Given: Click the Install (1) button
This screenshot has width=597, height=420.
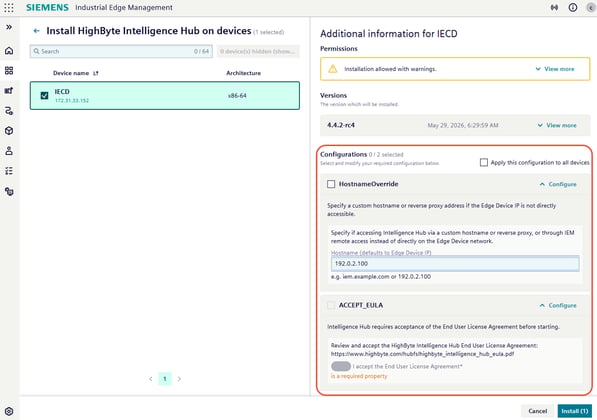Looking at the screenshot, I should point(575,411).
